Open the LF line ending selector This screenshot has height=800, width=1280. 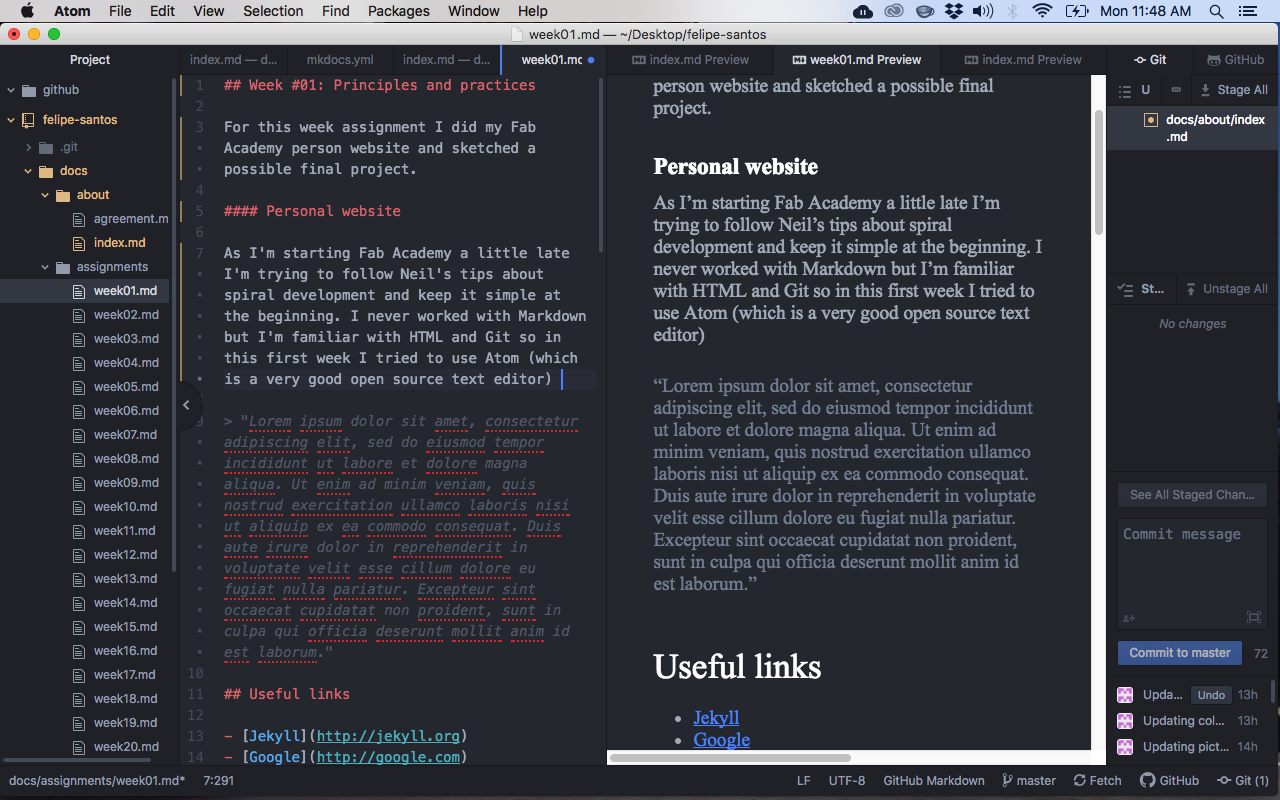pyautogui.click(x=804, y=781)
